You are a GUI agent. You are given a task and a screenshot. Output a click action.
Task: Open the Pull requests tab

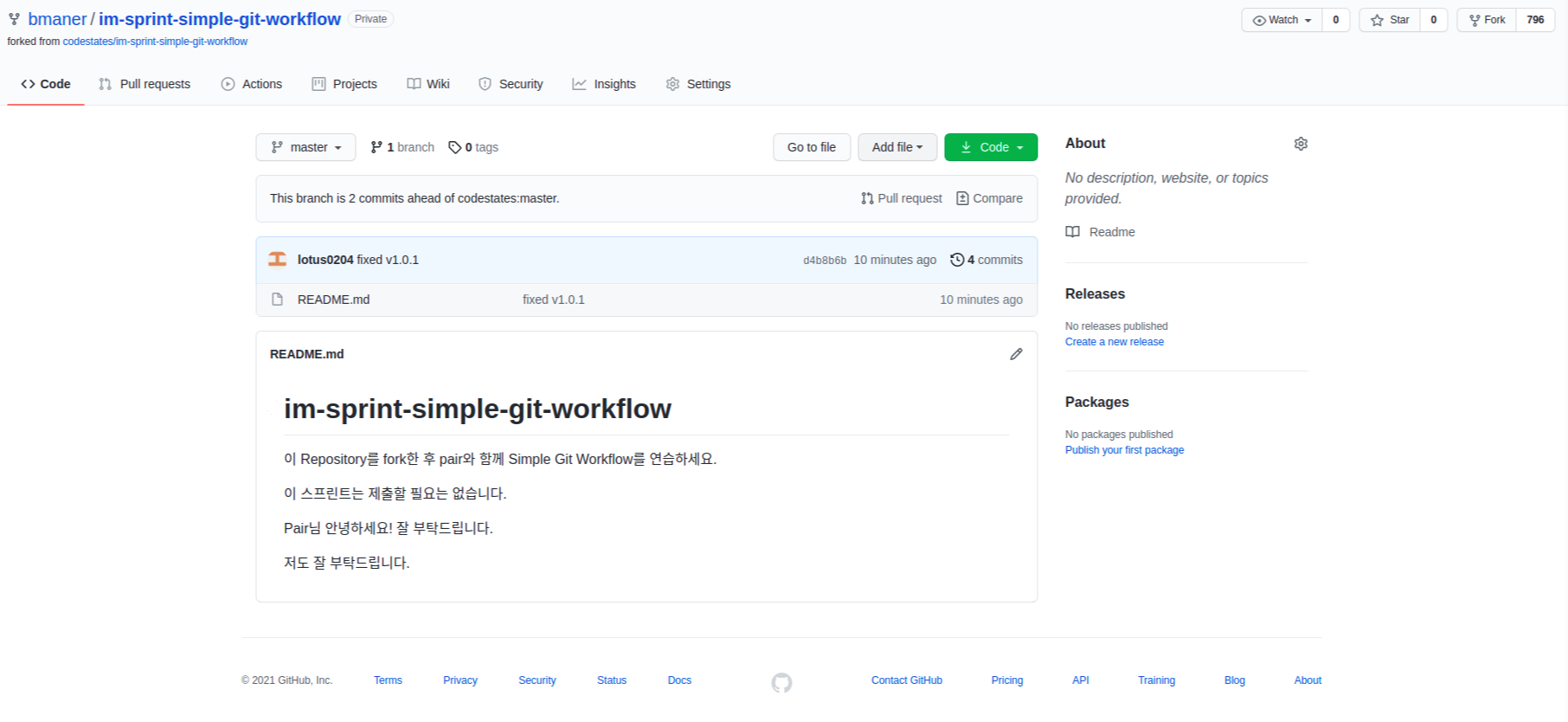pyautogui.click(x=145, y=84)
